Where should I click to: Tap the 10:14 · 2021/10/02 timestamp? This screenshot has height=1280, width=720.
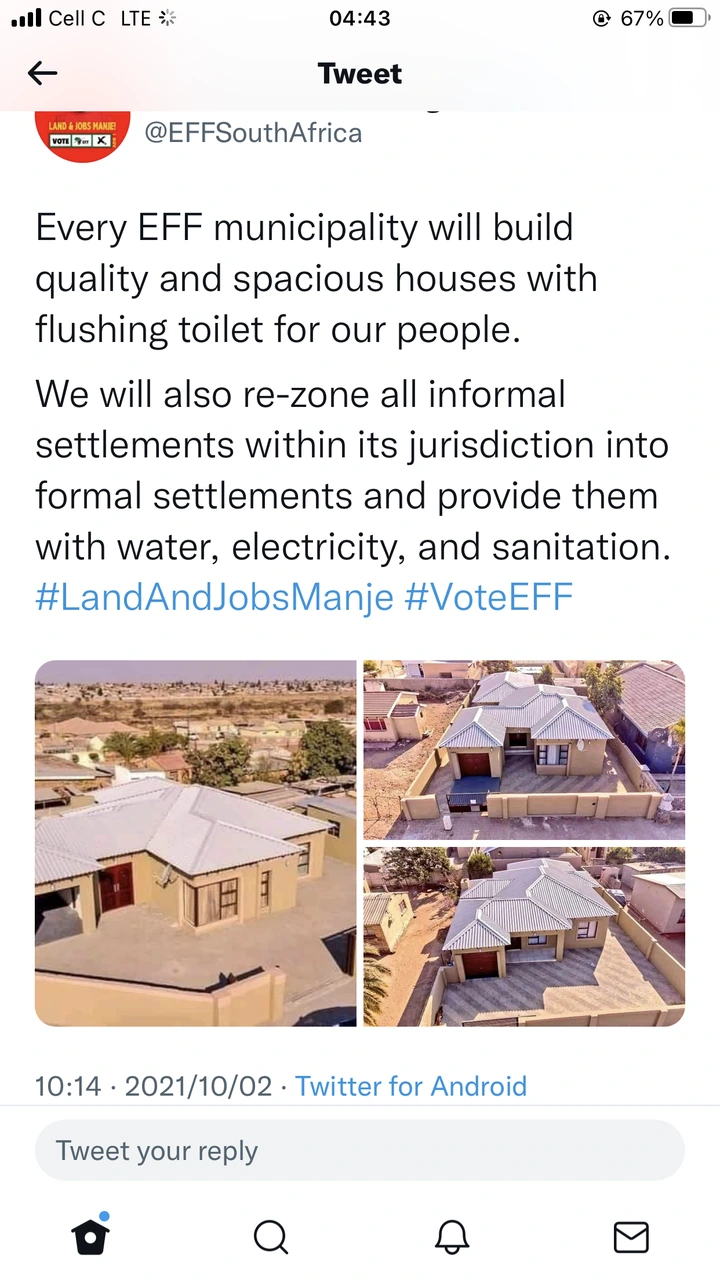tap(153, 1086)
